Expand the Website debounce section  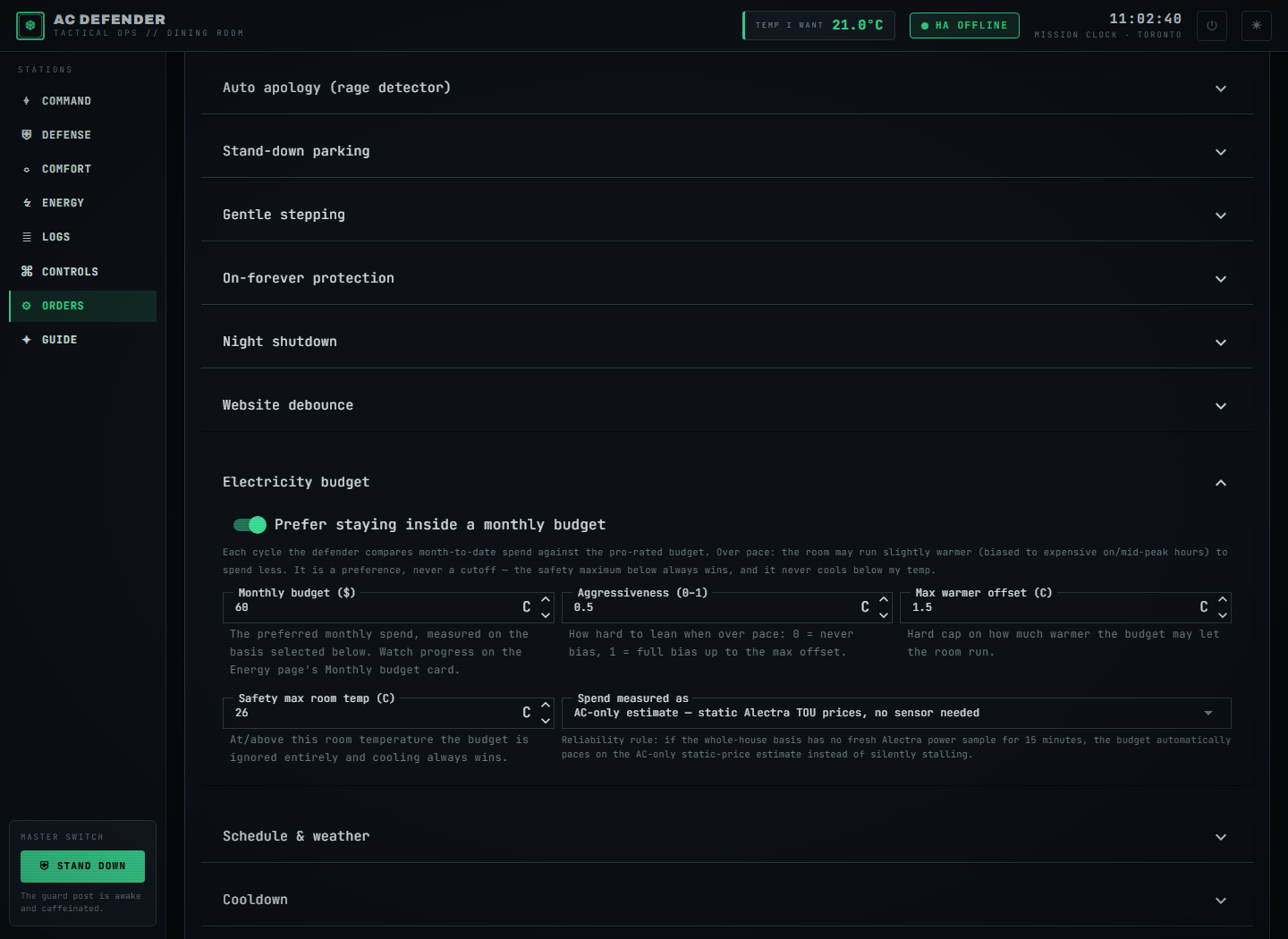tap(726, 405)
